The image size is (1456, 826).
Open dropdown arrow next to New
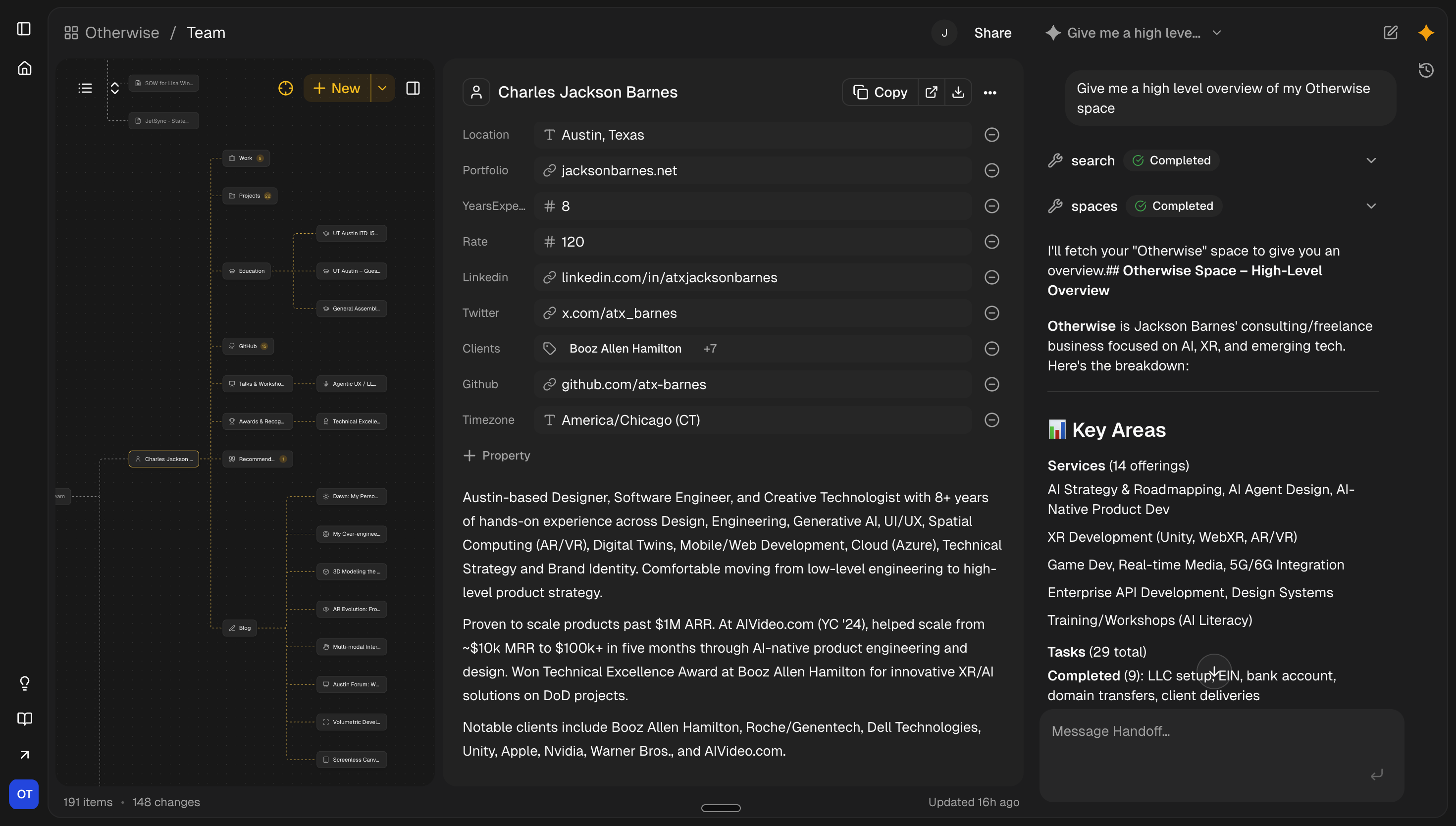(382, 88)
